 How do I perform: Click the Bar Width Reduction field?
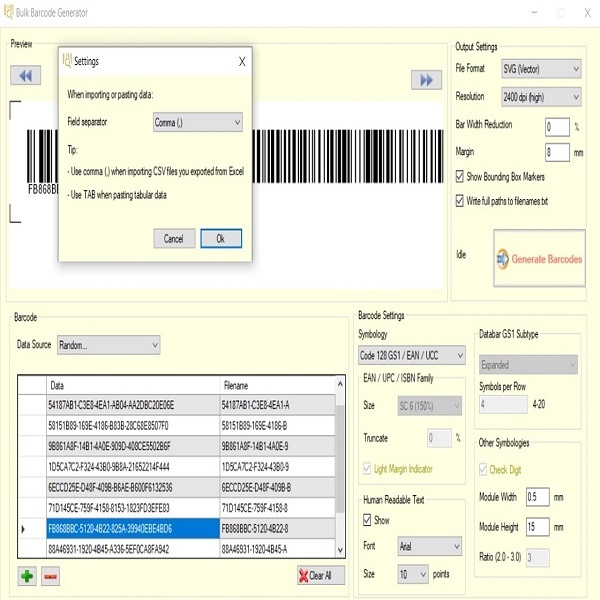557,127
